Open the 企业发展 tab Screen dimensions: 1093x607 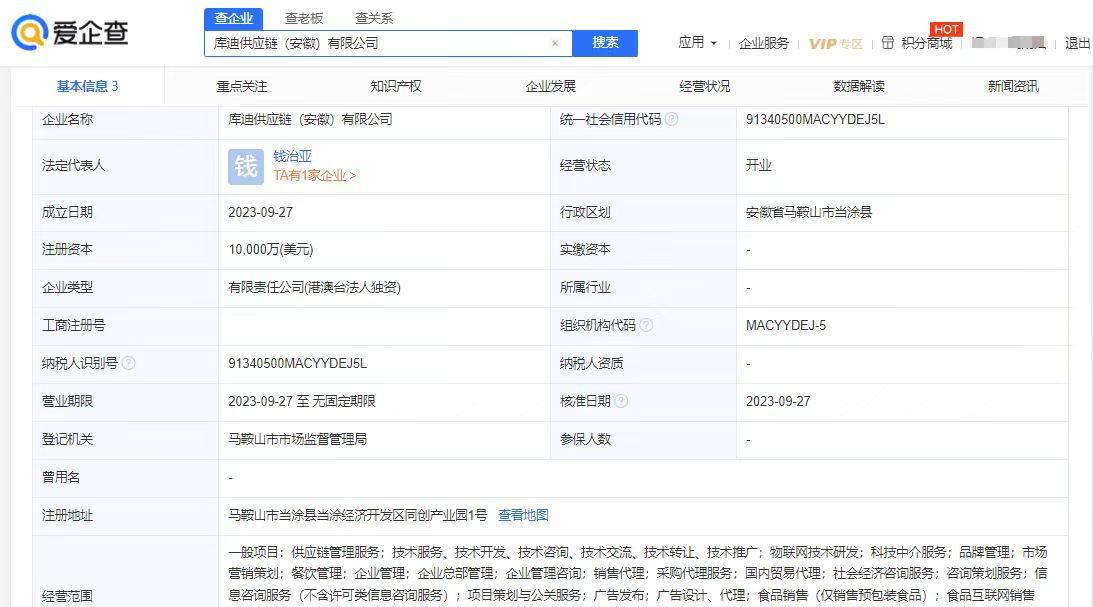(x=551, y=86)
